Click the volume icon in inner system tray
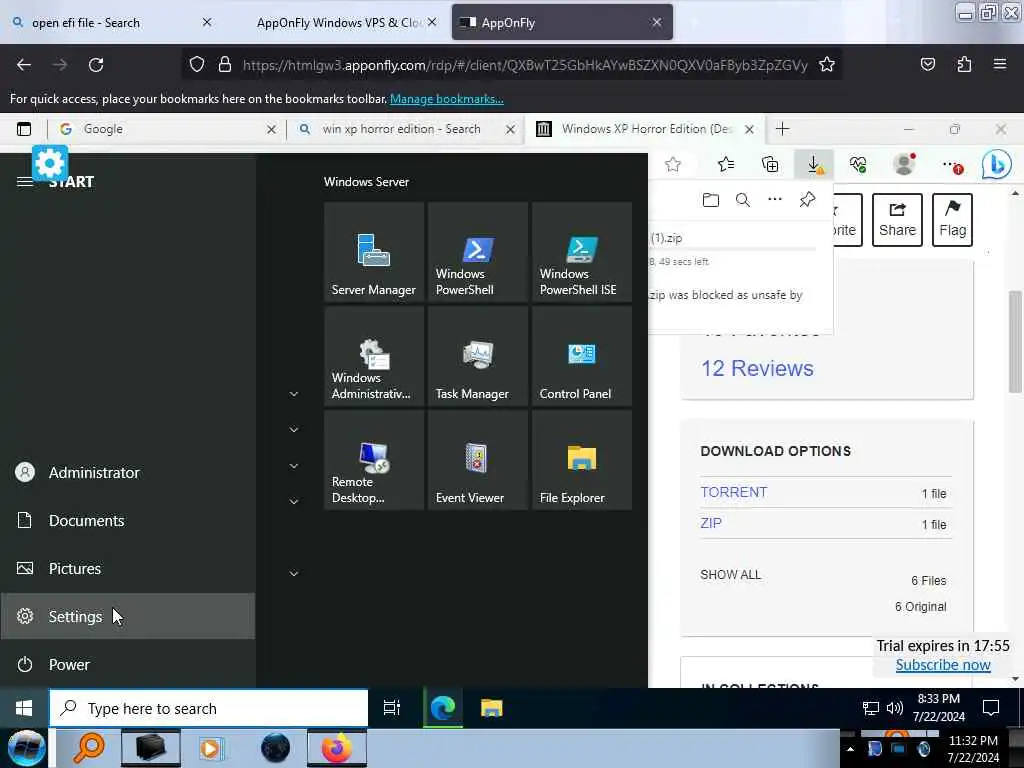The image size is (1024, 768). point(895,708)
